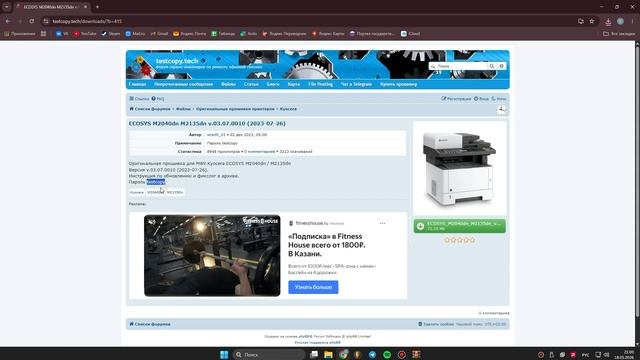Image resolution: width=640 pixels, height=360 pixels.
Task: Click the ECOSYS M2040dn M2135dn title
Action: (x=207, y=124)
